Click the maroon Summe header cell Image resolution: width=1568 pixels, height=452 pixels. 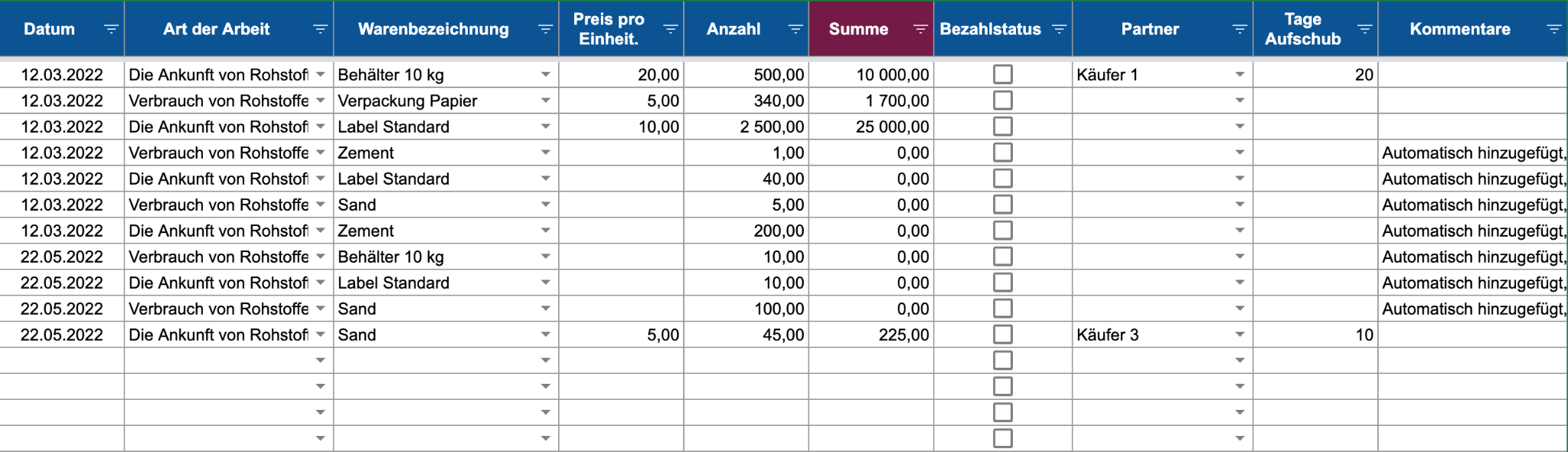coord(858,29)
